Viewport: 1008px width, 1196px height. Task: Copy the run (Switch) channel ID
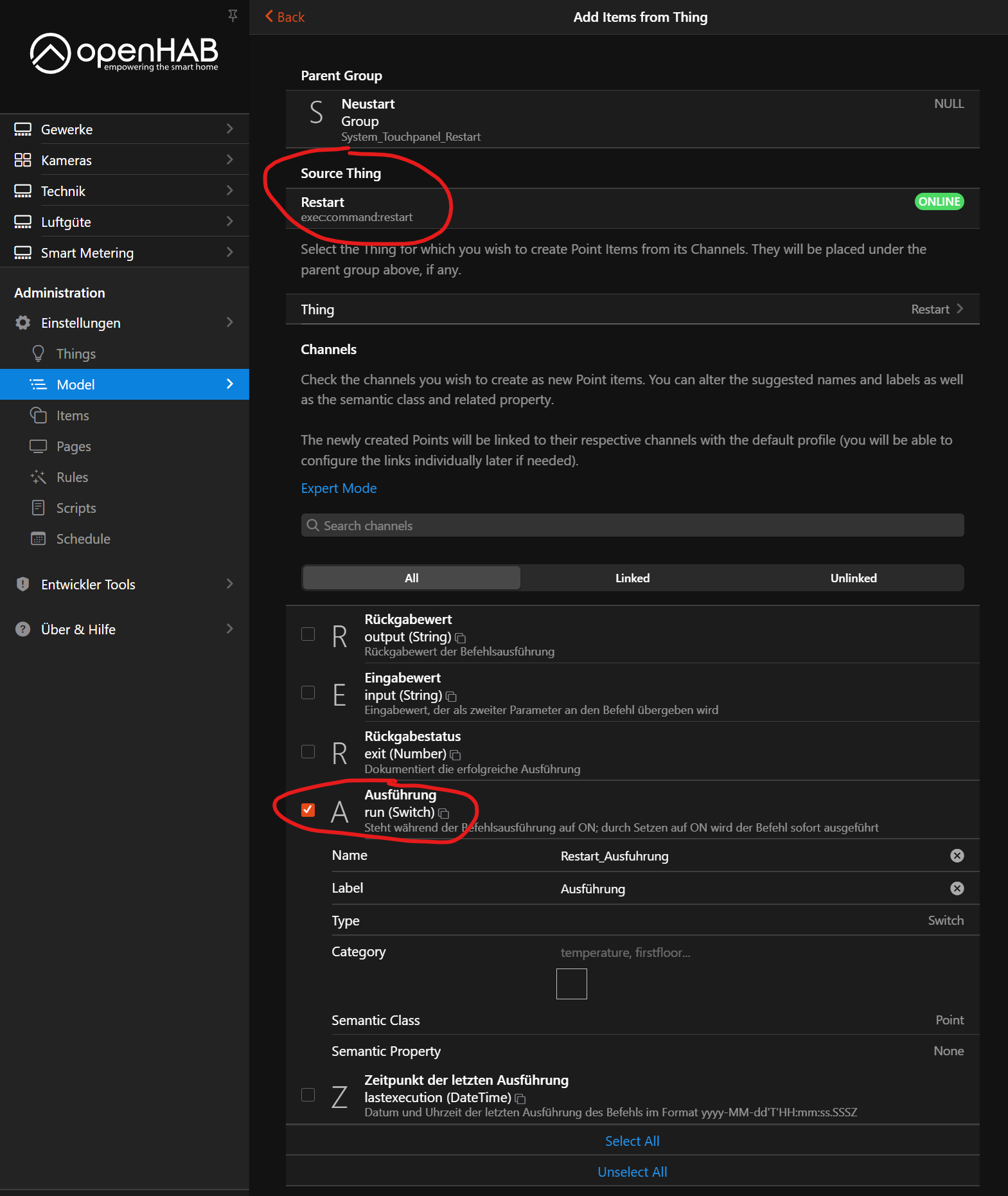tap(443, 814)
